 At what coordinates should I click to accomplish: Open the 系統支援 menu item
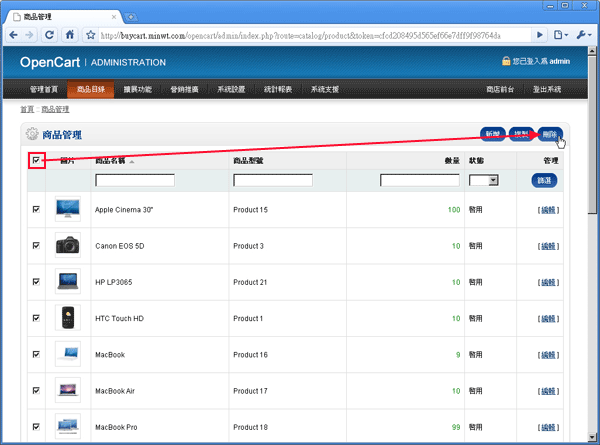[324, 89]
